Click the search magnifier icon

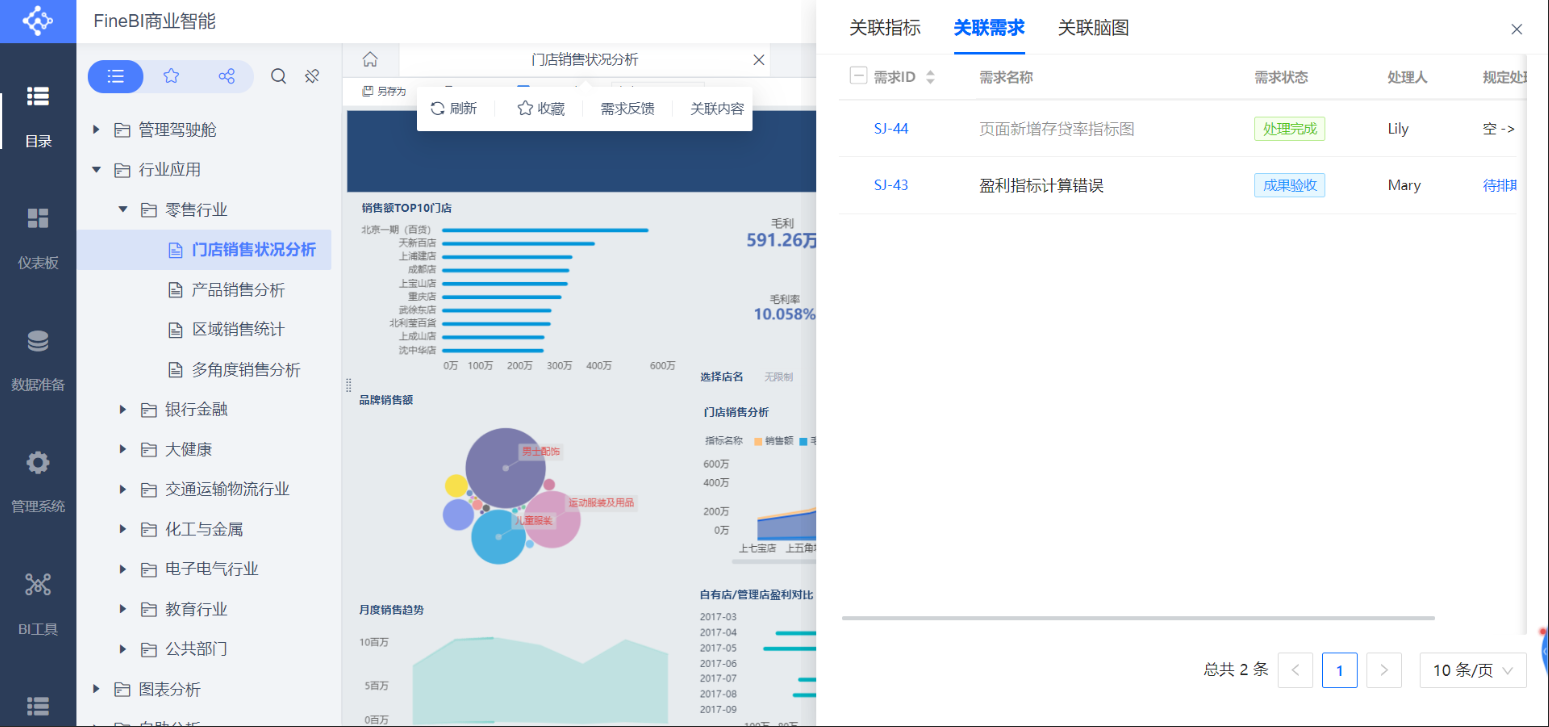279,76
